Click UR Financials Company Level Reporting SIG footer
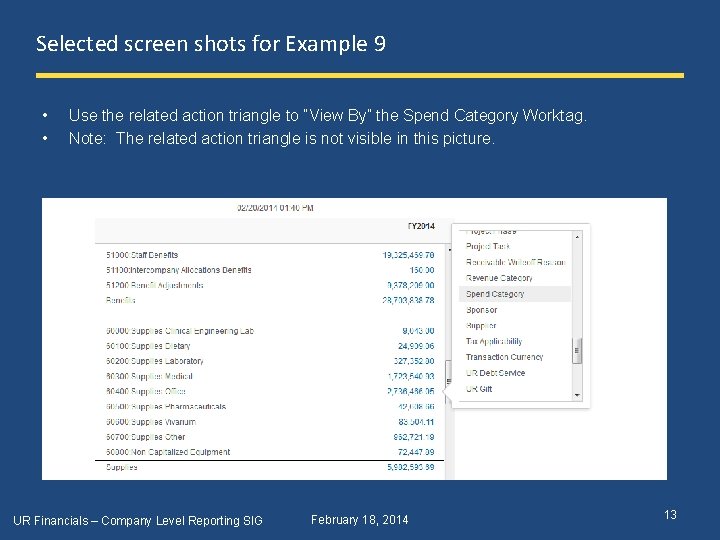Screen dimensions: 720x540 click(138, 521)
